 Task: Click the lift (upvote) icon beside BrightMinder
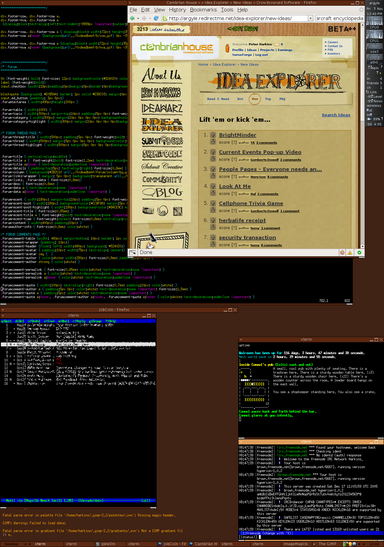point(213,135)
